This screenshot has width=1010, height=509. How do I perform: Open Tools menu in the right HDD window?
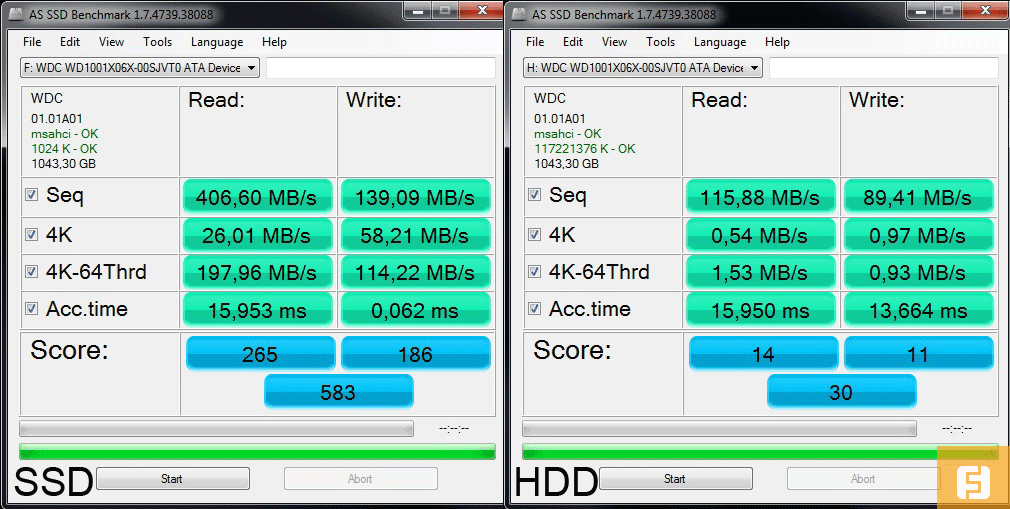[x=660, y=42]
